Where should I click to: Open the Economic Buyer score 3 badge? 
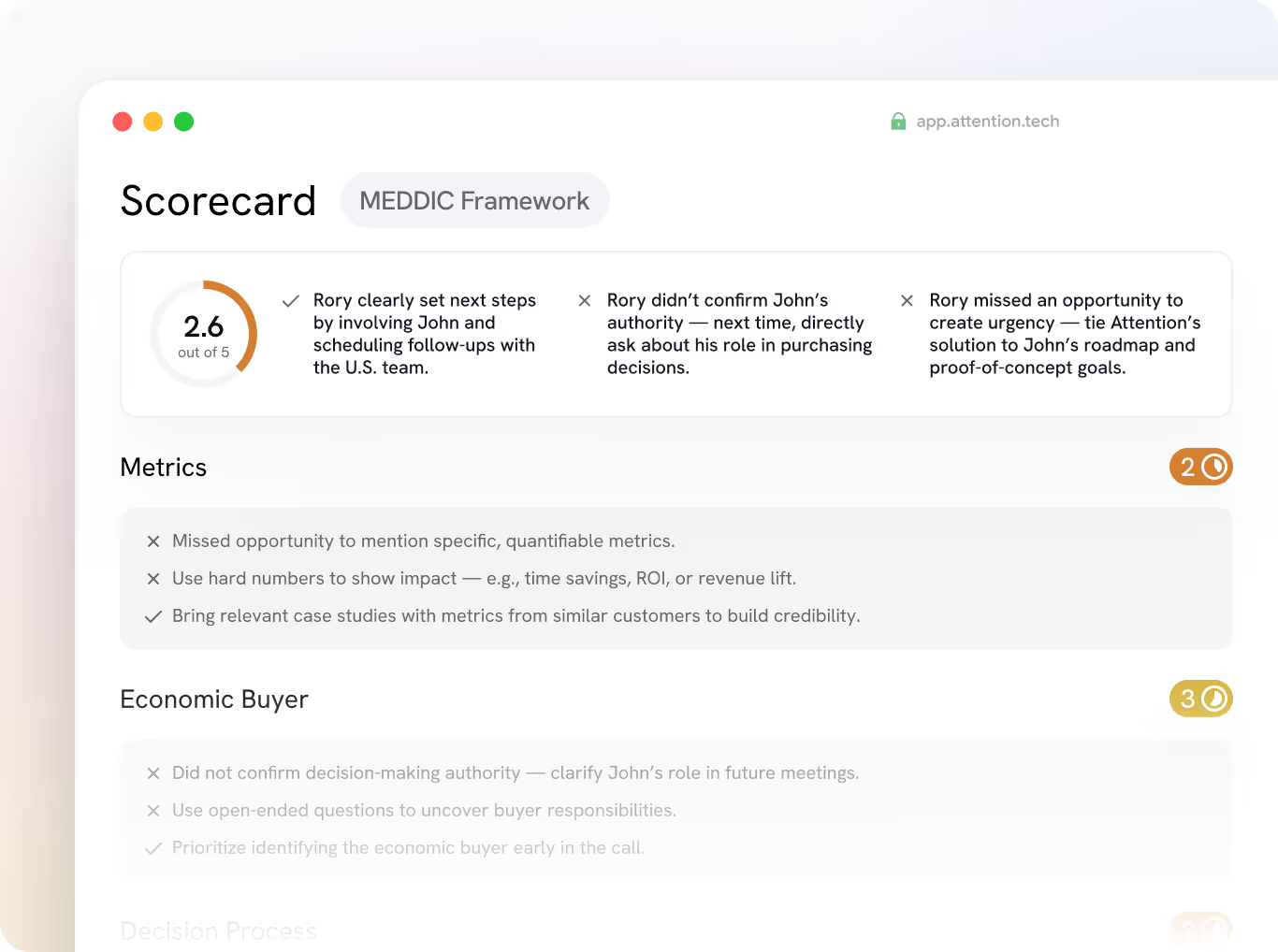[1200, 699]
